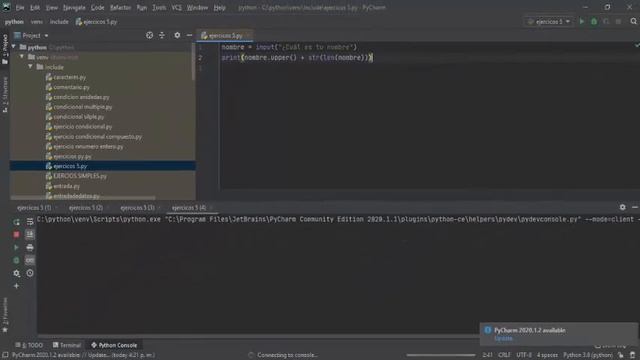The image size is (640, 360).
Task: Run ejercicos 5 with the green play icon
Action: point(582,22)
